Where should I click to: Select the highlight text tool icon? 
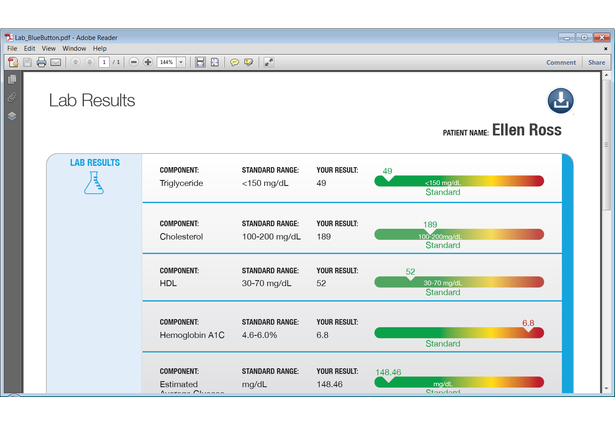pyautogui.click(x=248, y=62)
